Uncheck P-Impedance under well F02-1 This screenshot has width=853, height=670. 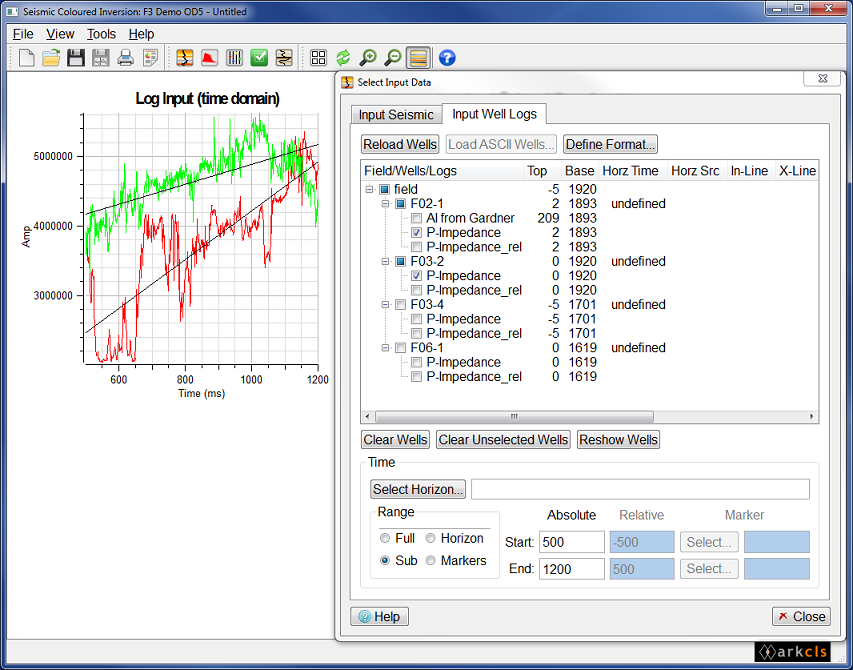(x=416, y=233)
